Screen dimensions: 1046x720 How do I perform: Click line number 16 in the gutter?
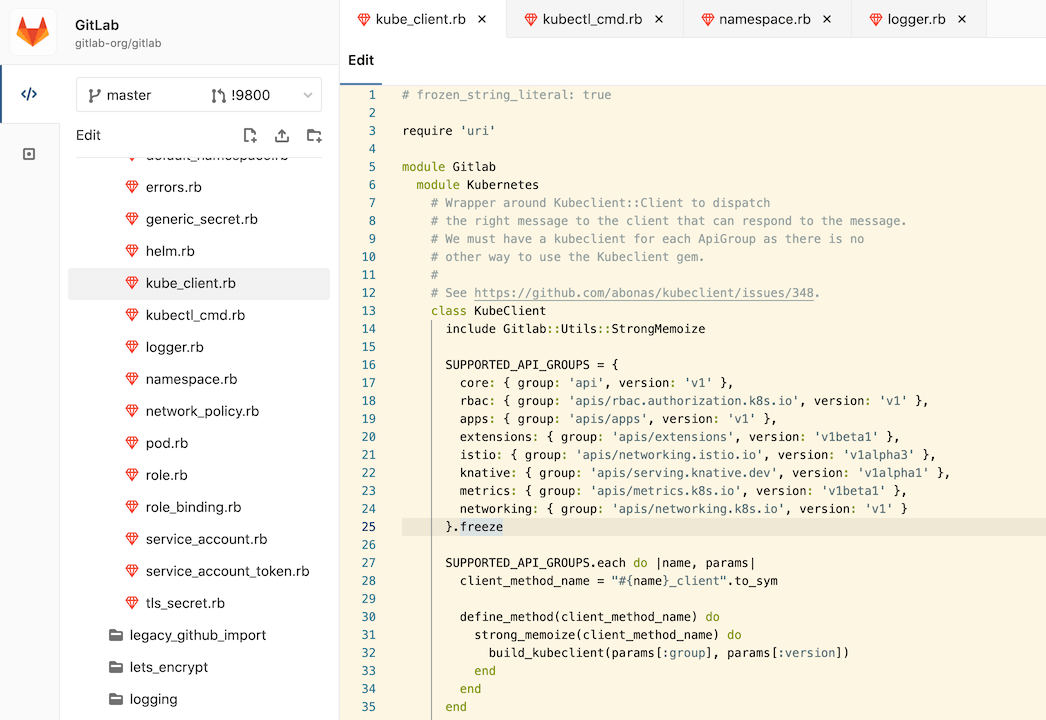[369, 365]
